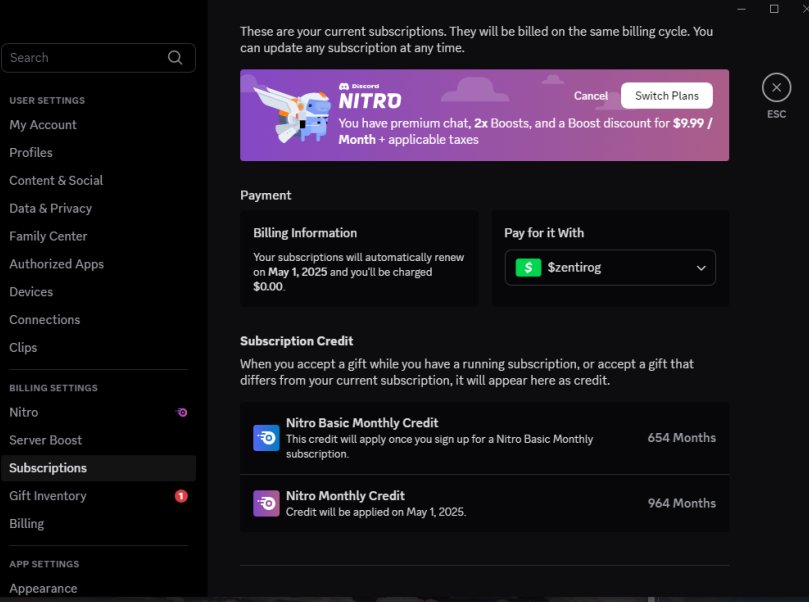Click the Billing Information heading
This screenshot has width=809, height=602.
(305, 233)
